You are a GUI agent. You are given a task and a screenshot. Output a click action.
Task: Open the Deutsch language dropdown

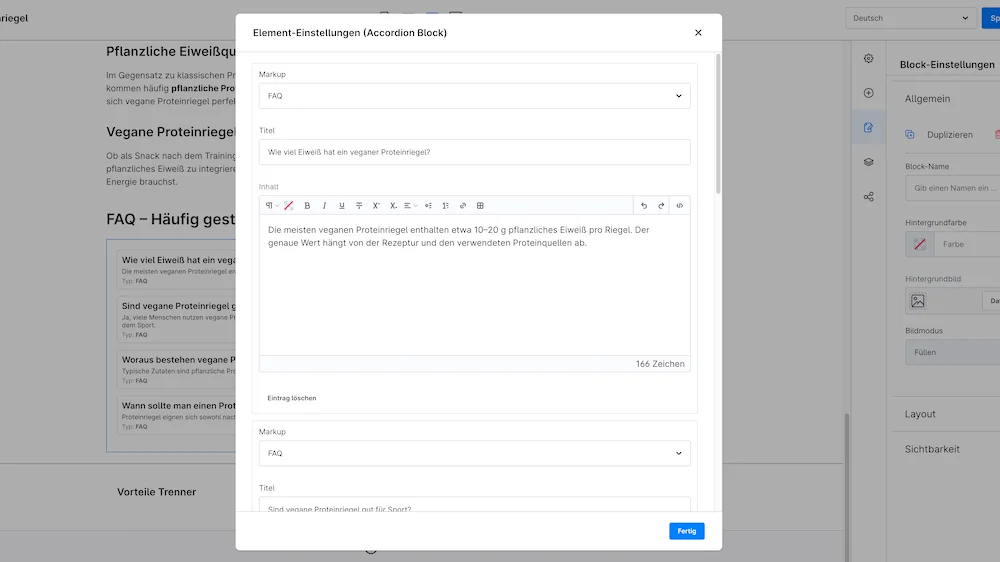[x=910, y=18]
